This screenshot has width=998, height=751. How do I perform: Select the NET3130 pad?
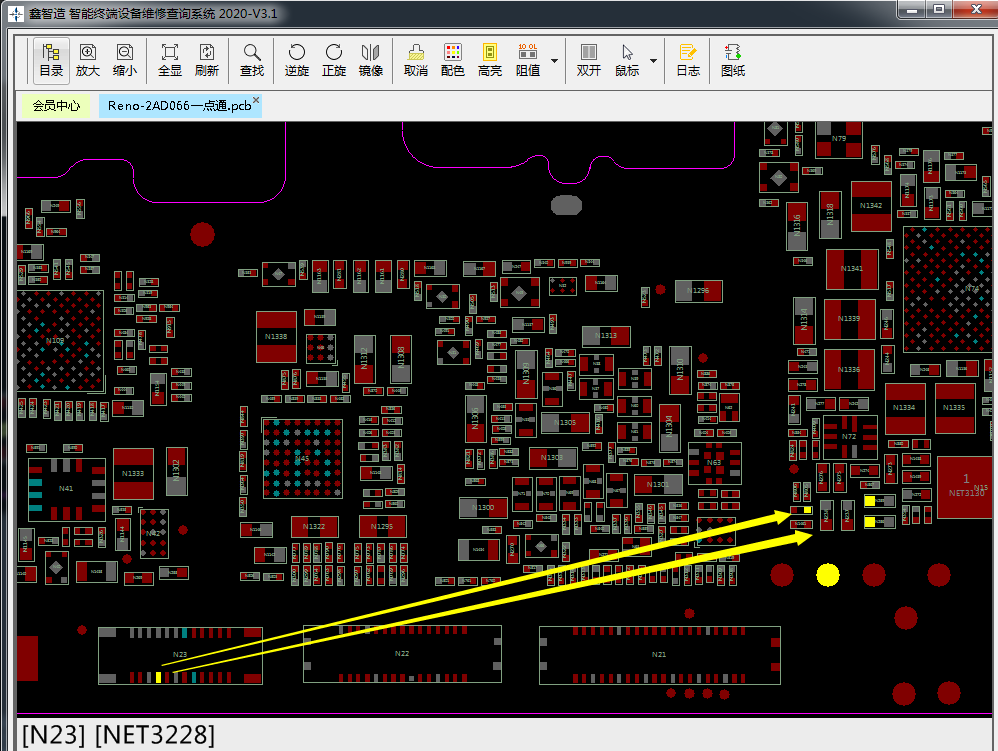pyautogui.click(x=966, y=486)
